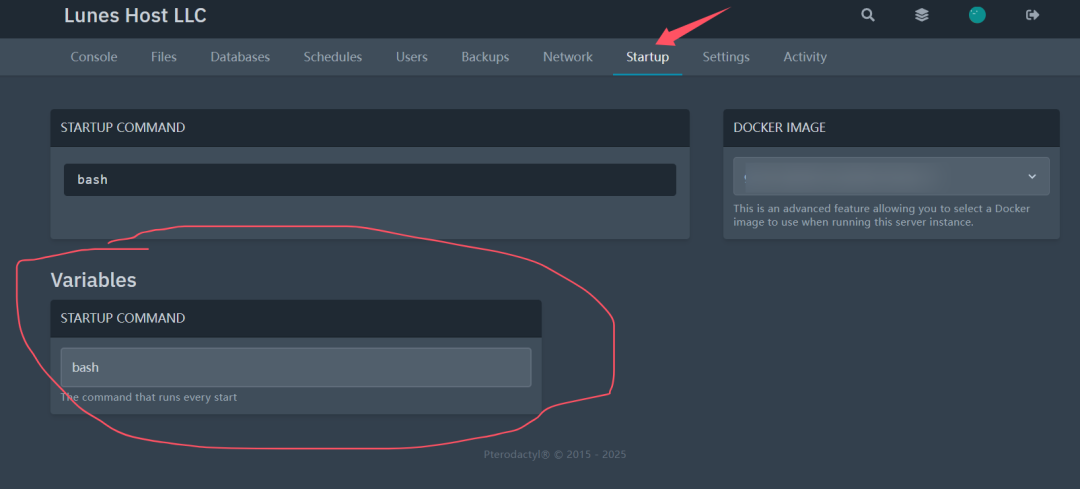Open the Files tab
The height and width of the screenshot is (489, 1080).
pyautogui.click(x=164, y=57)
